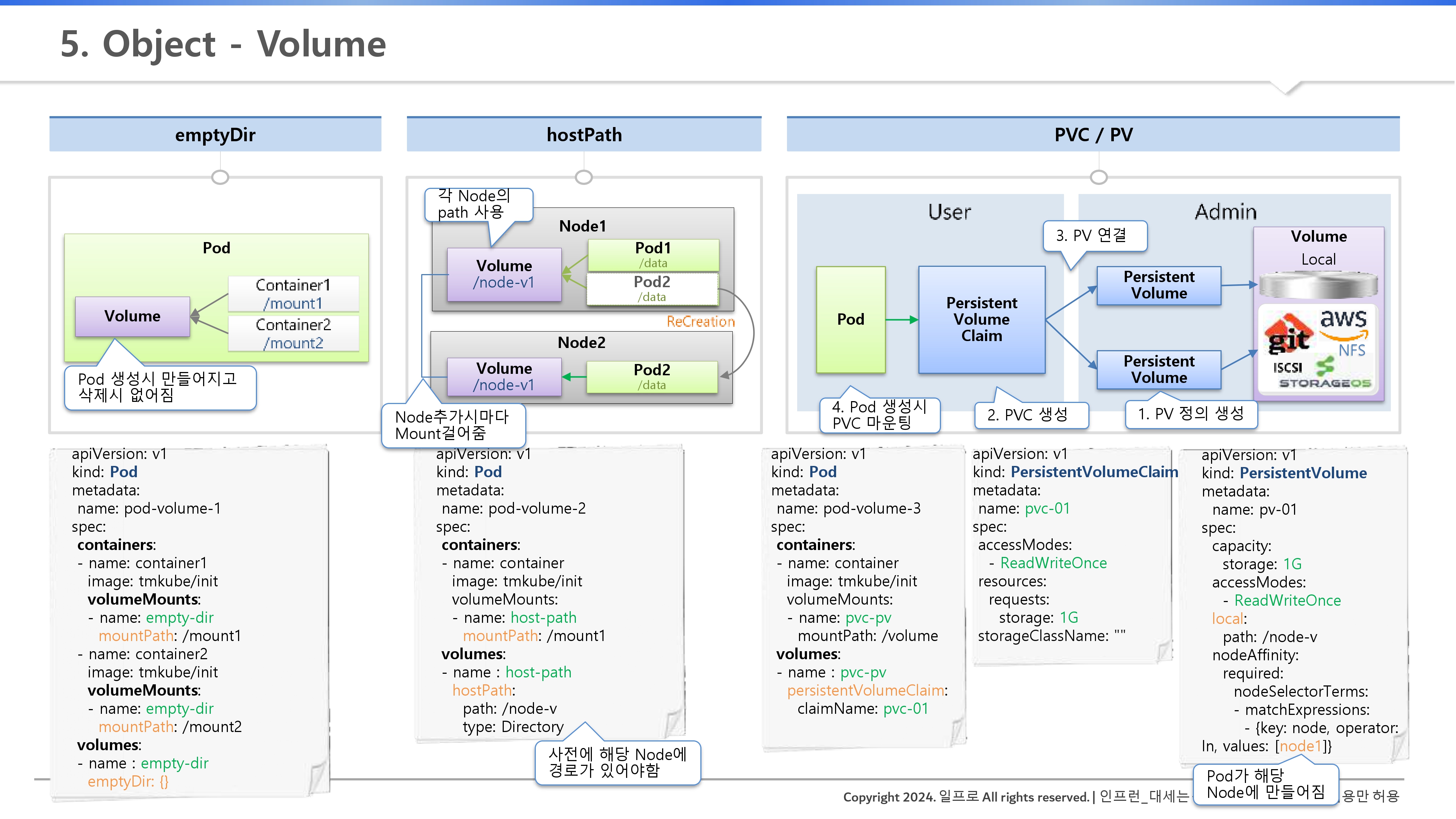Image resolution: width=1456 pixels, height=819 pixels.
Task: Click the NFS storage label
Action: point(1352,351)
